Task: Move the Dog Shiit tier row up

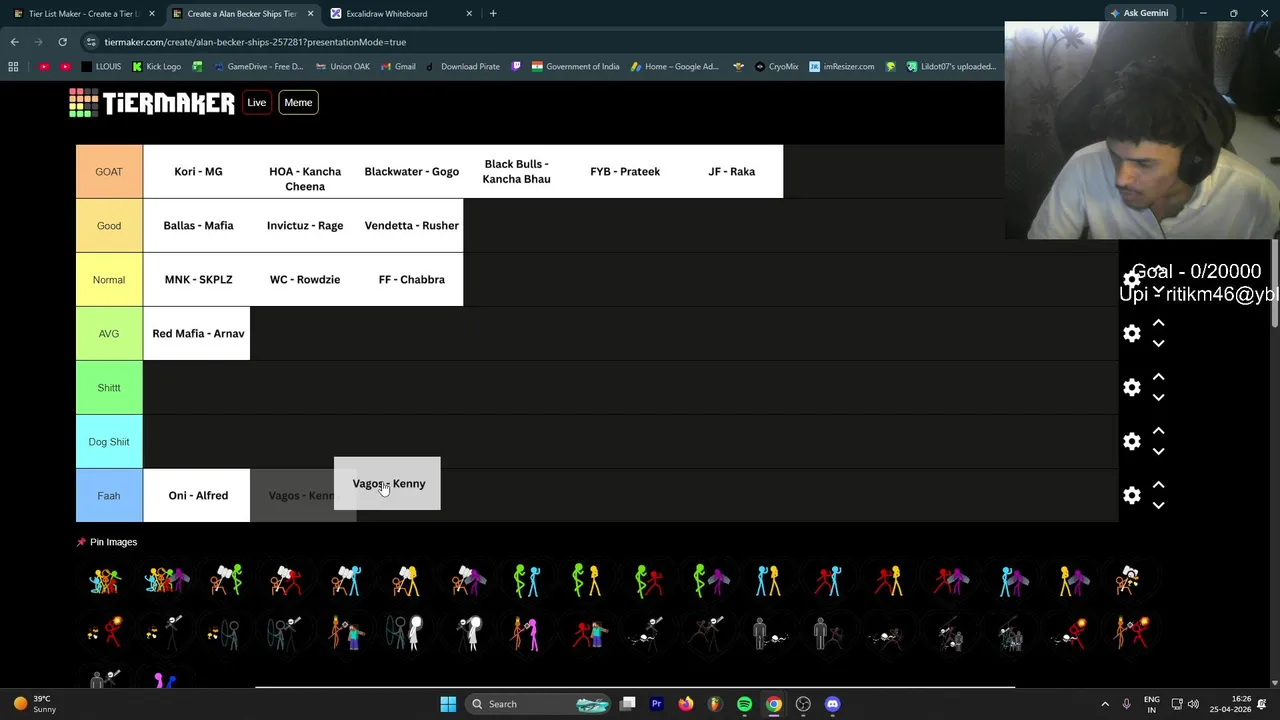Action: click(1158, 431)
